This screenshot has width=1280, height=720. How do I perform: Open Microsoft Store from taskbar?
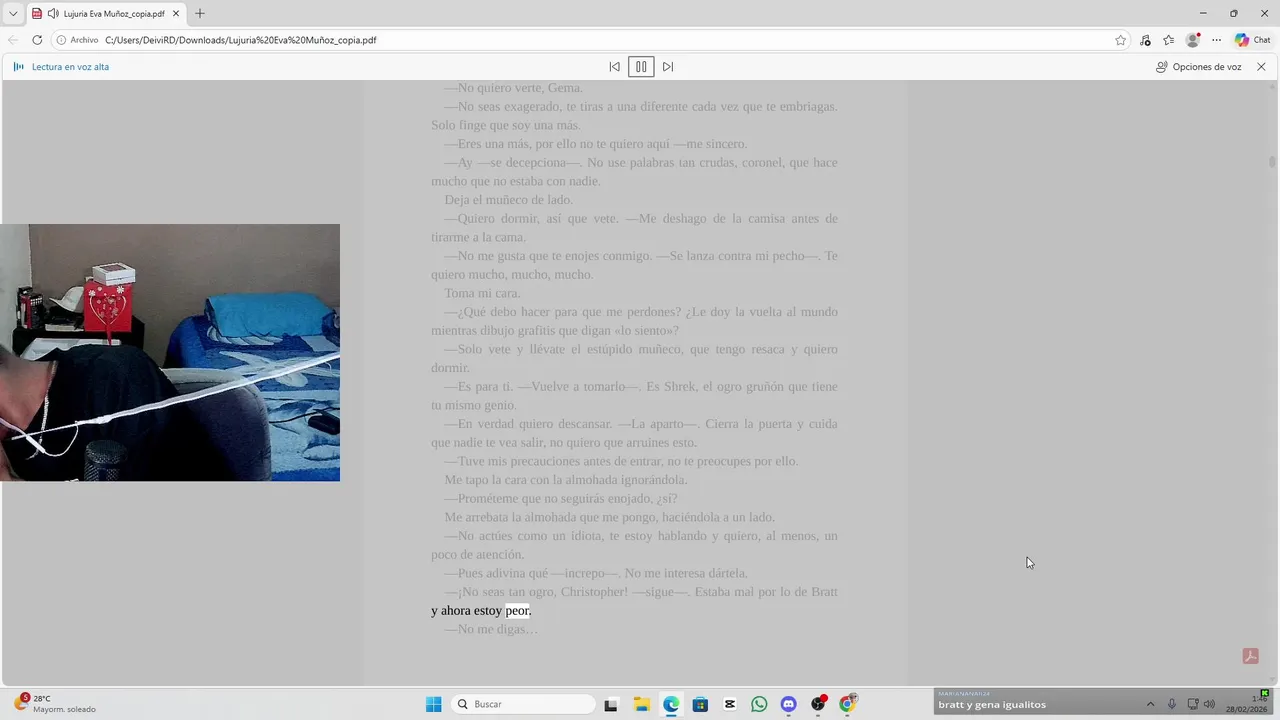pos(700,704)
